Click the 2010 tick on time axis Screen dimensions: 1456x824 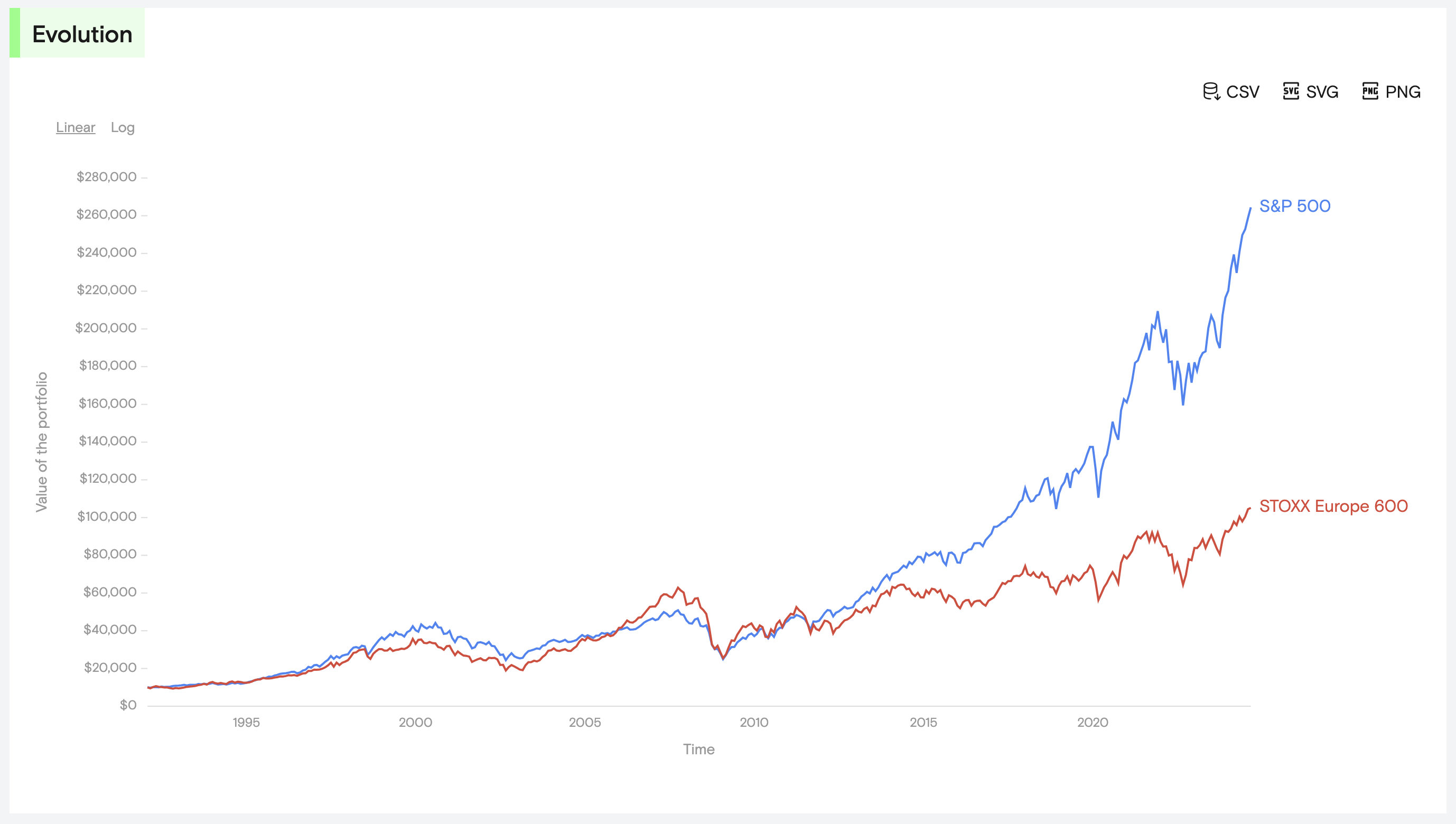[754, 723]
